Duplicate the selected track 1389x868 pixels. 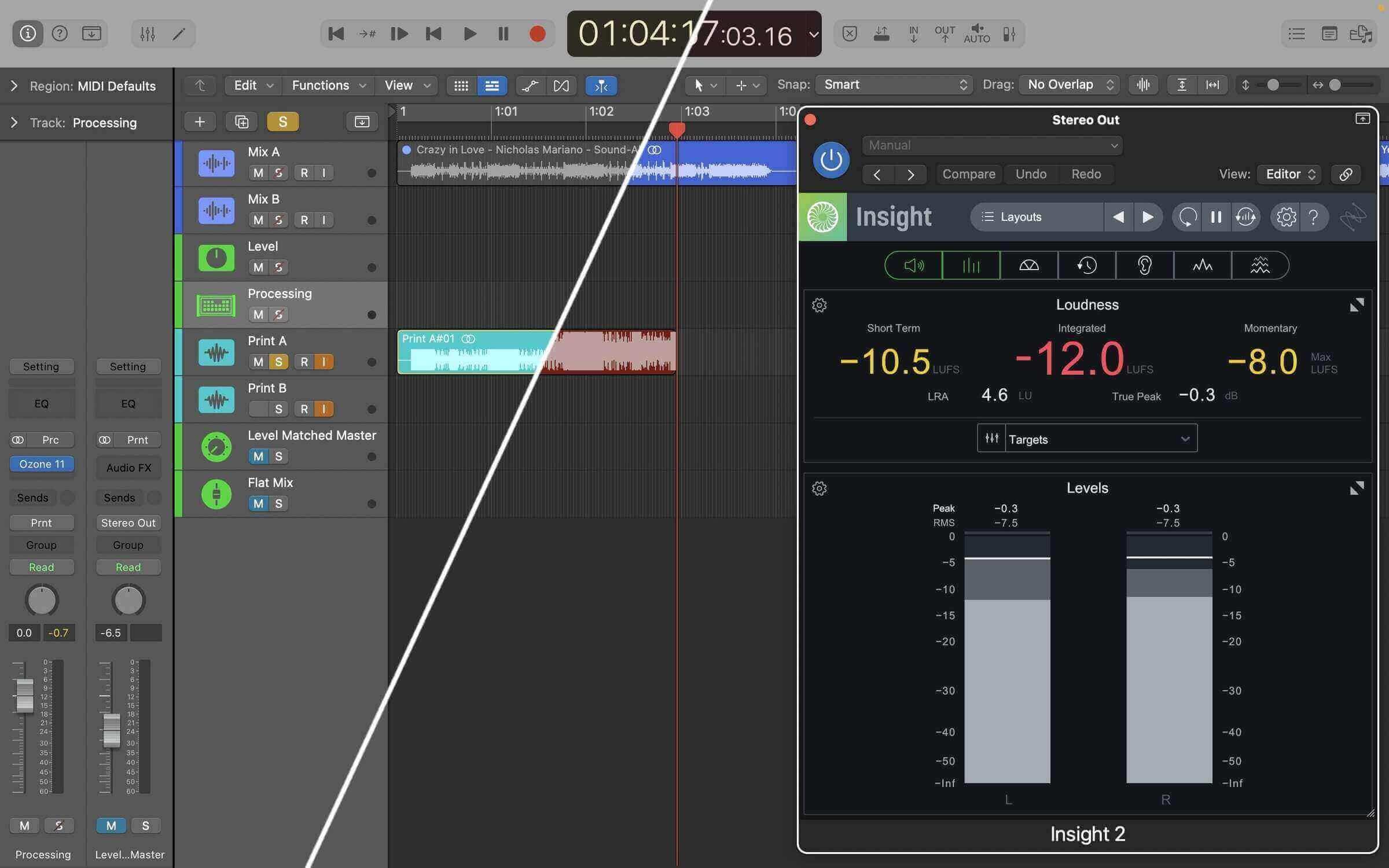point(241,122)
